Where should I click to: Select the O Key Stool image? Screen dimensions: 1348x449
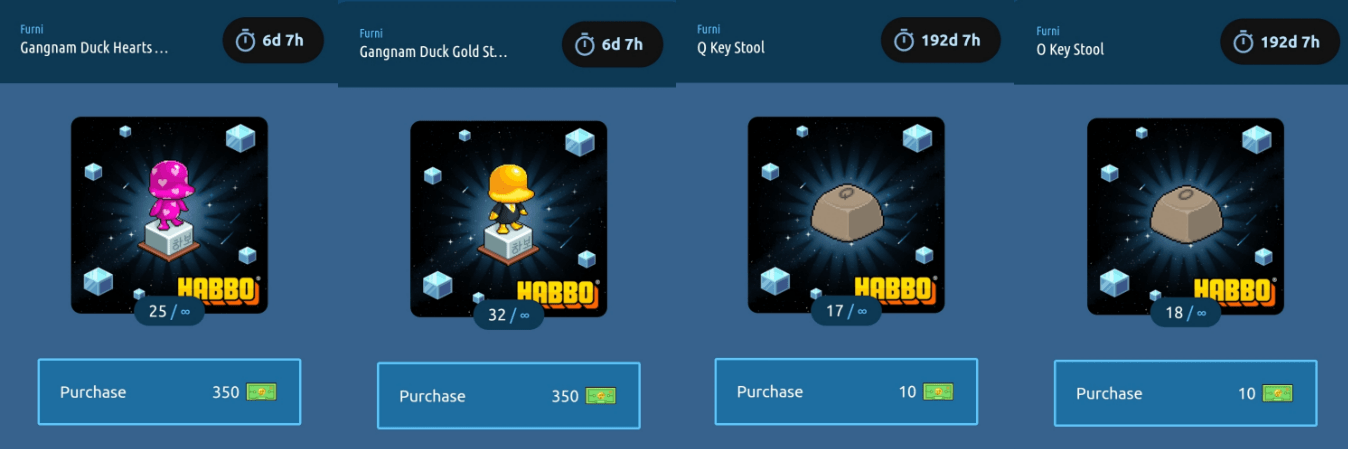pos(1185,216)
